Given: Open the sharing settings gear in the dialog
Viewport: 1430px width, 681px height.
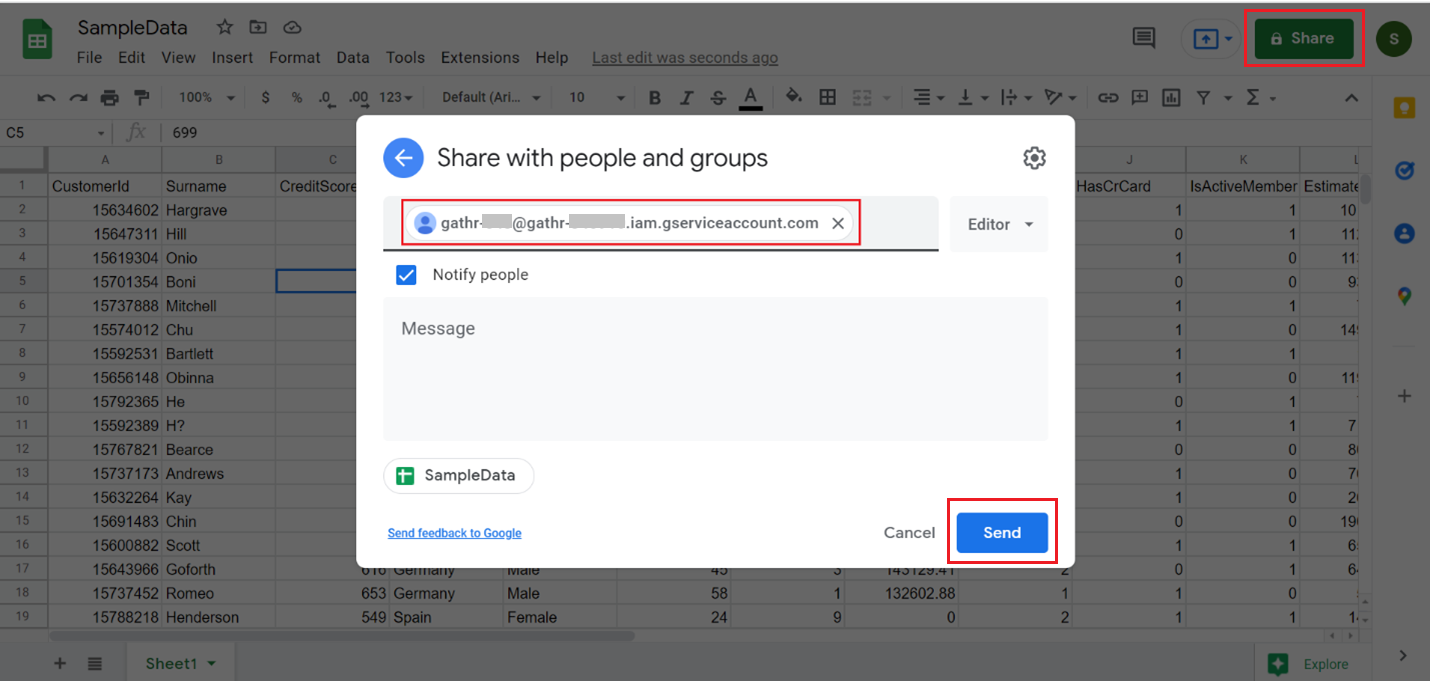Looking at the screenshot, I should coord(1034,158).
